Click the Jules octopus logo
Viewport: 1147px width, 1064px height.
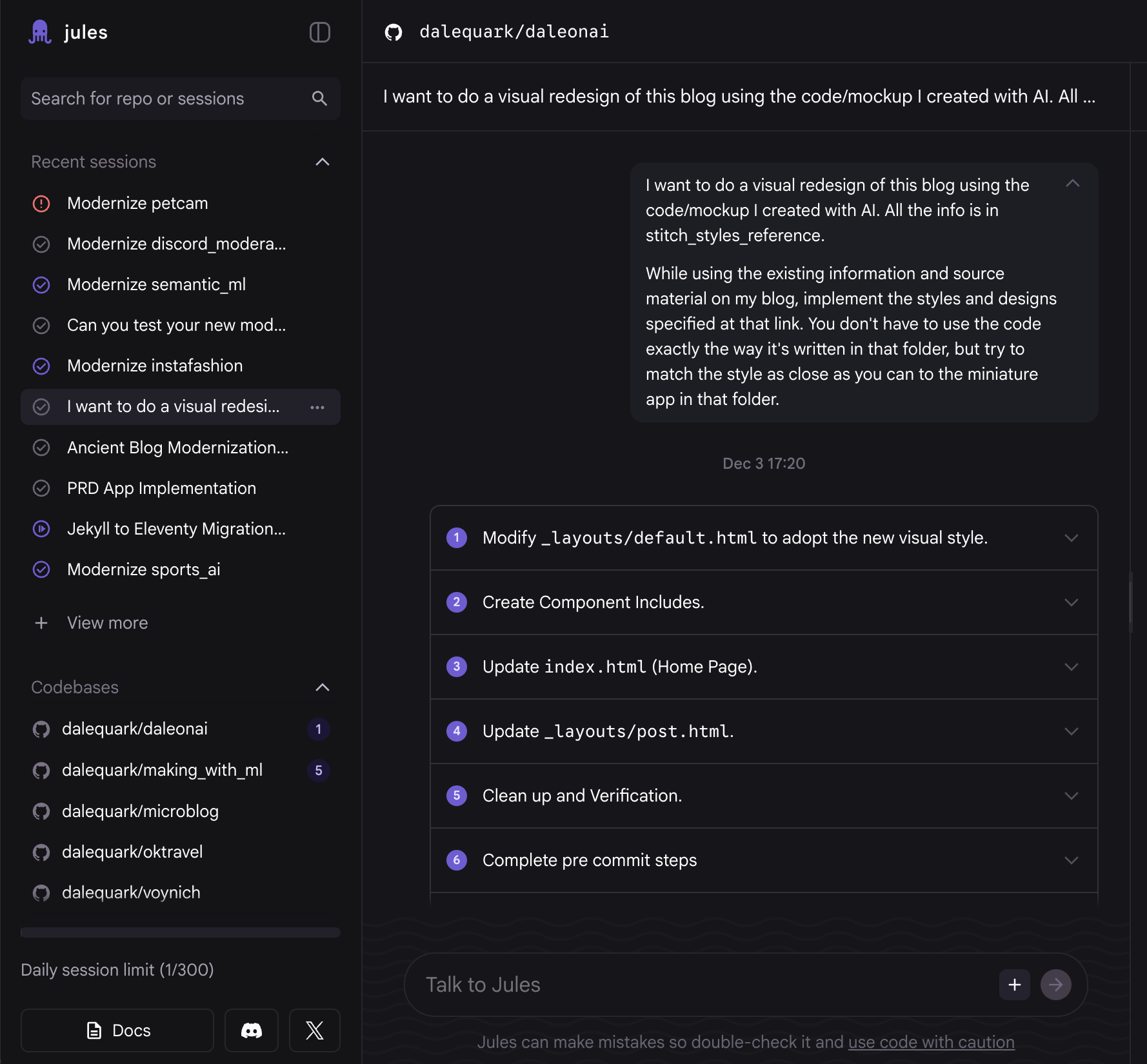coord(40,32)
